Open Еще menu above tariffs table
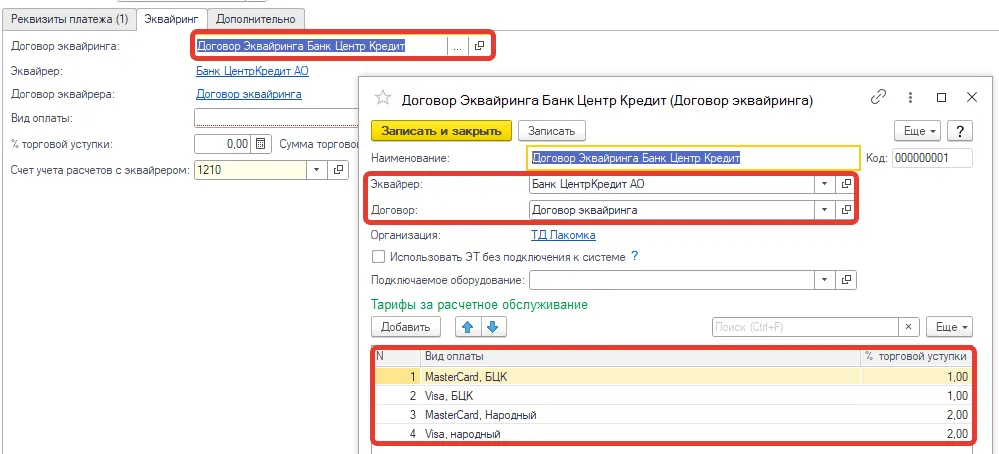The image size is (999, 454). (949, 327)
